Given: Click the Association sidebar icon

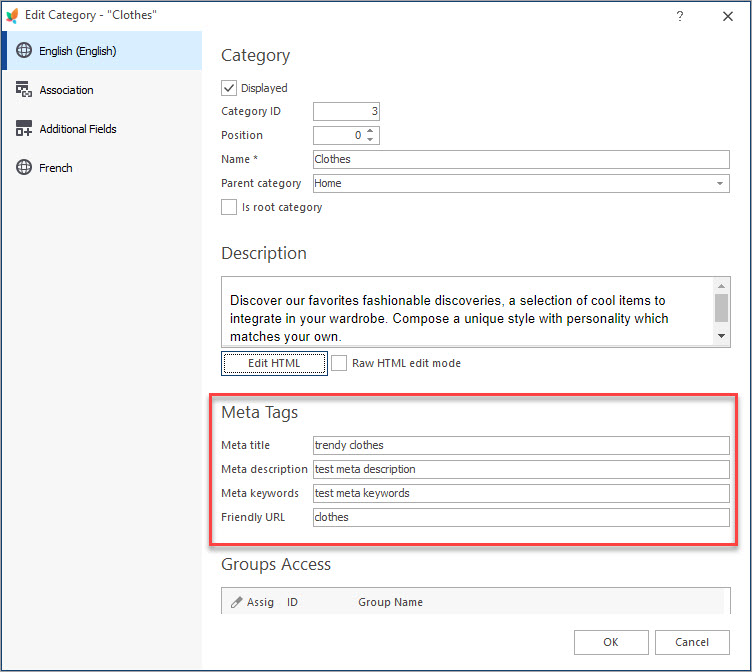Looking at the screenshot, I should click(x=24, y=89).
